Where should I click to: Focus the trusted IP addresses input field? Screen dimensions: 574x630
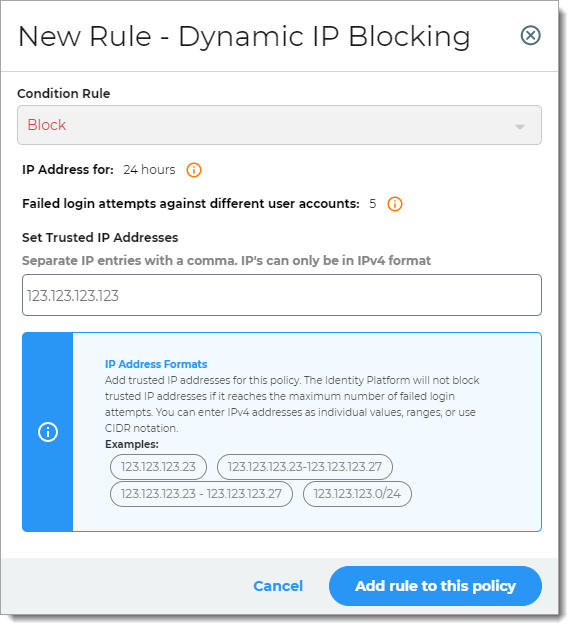[x=282, y=295]
